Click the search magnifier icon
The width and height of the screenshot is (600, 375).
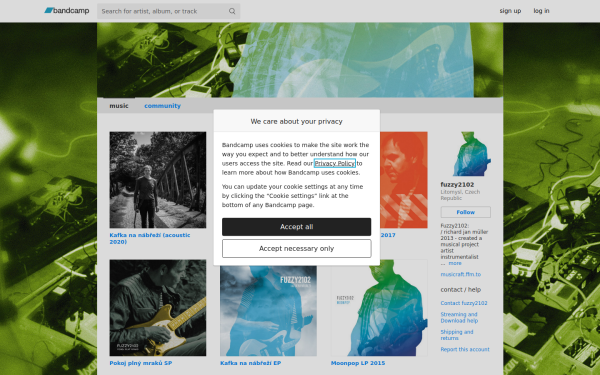[232, 11]
